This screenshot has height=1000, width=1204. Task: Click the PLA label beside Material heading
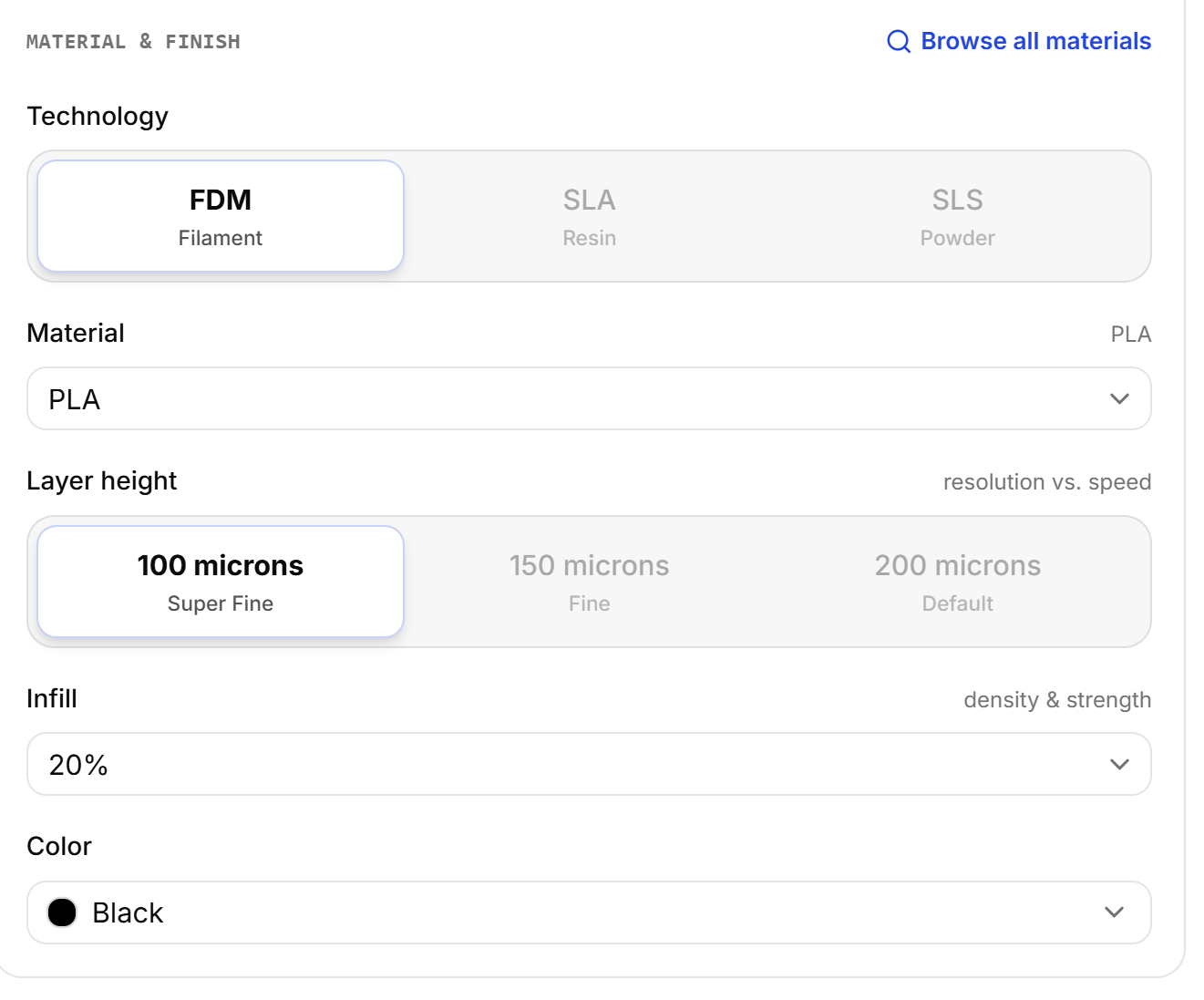[x=1131, y=335]
